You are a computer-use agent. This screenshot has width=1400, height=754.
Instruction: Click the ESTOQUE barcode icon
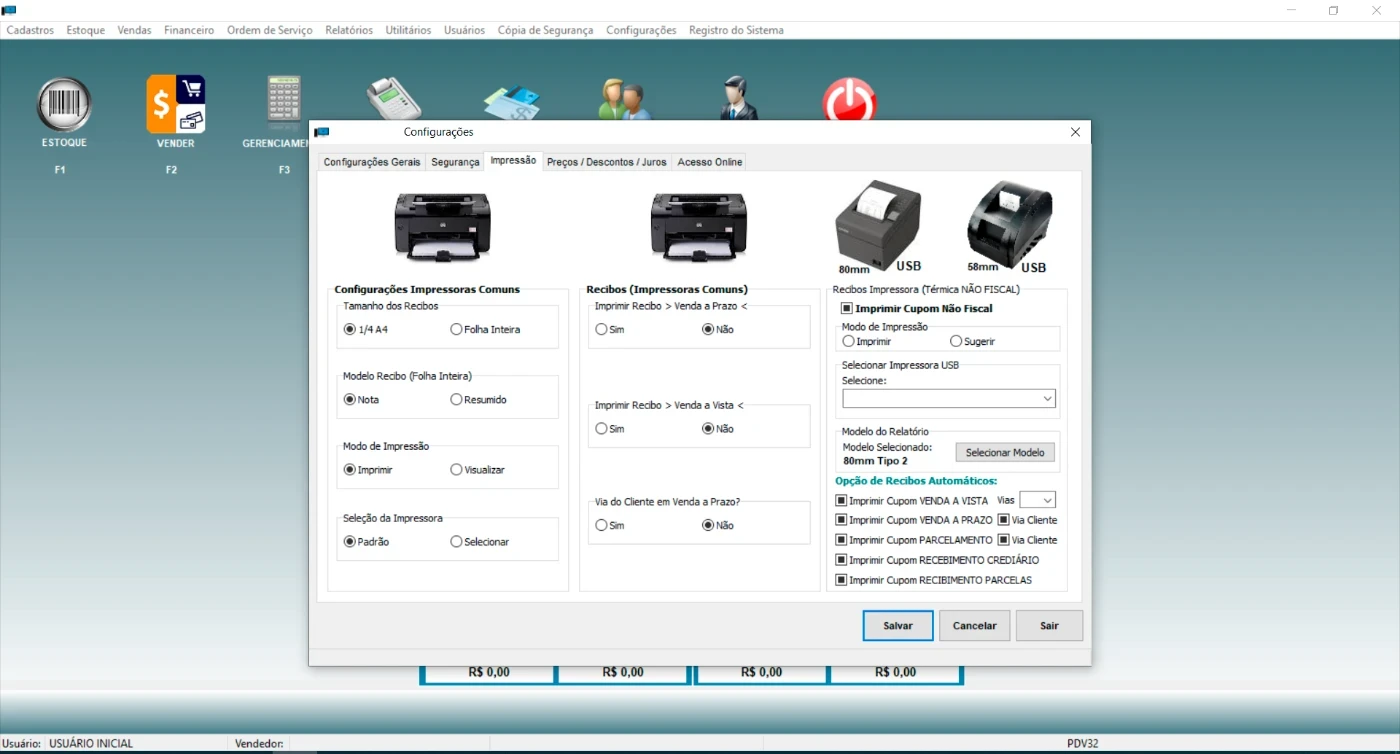click(64, 105)
